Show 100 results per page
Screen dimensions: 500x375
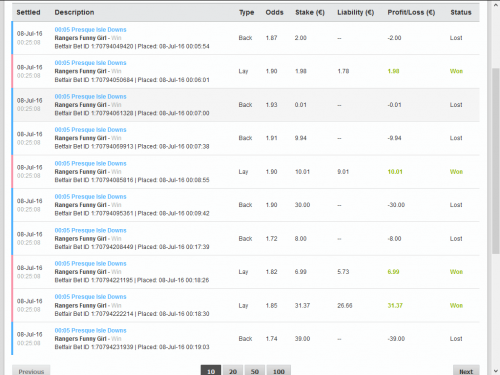pos(279,371)
